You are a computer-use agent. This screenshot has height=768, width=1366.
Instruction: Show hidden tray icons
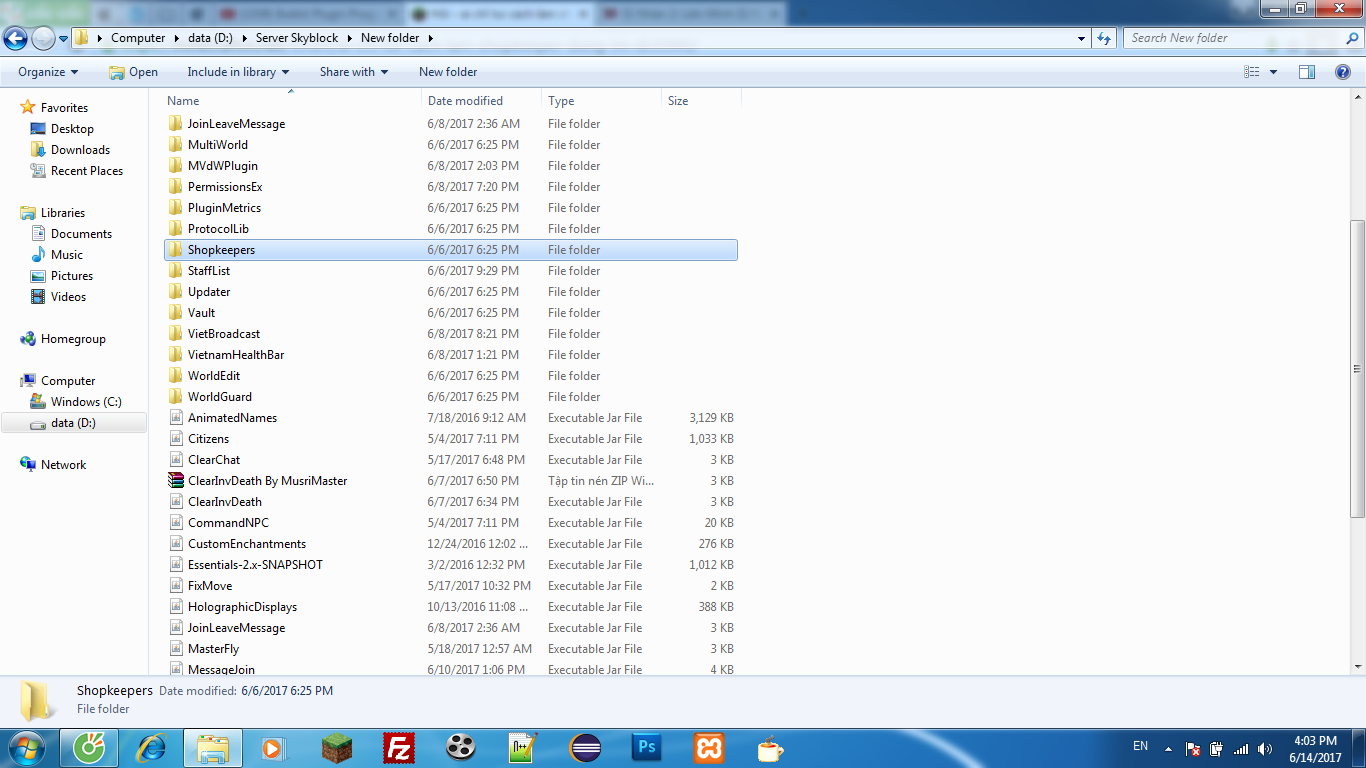1168,748
